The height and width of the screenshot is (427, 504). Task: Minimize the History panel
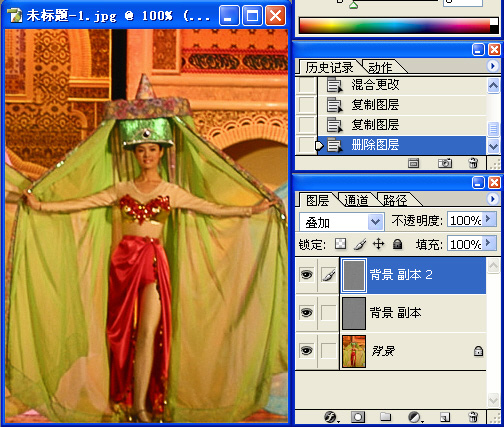click(478, 50)
